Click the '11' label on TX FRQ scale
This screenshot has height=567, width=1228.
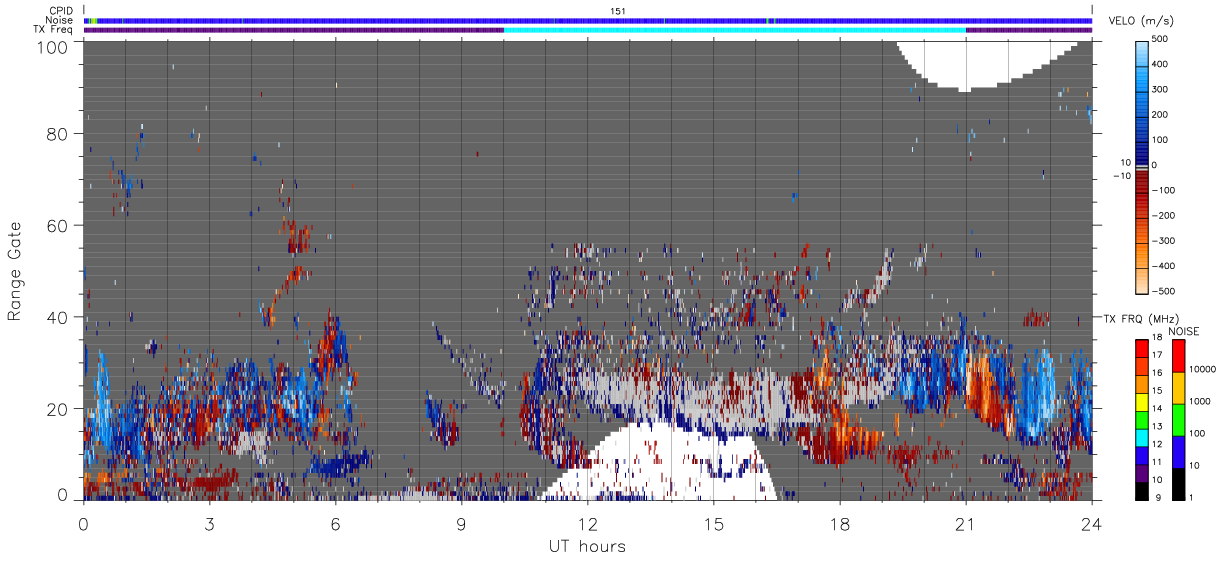pos(1157,463)
